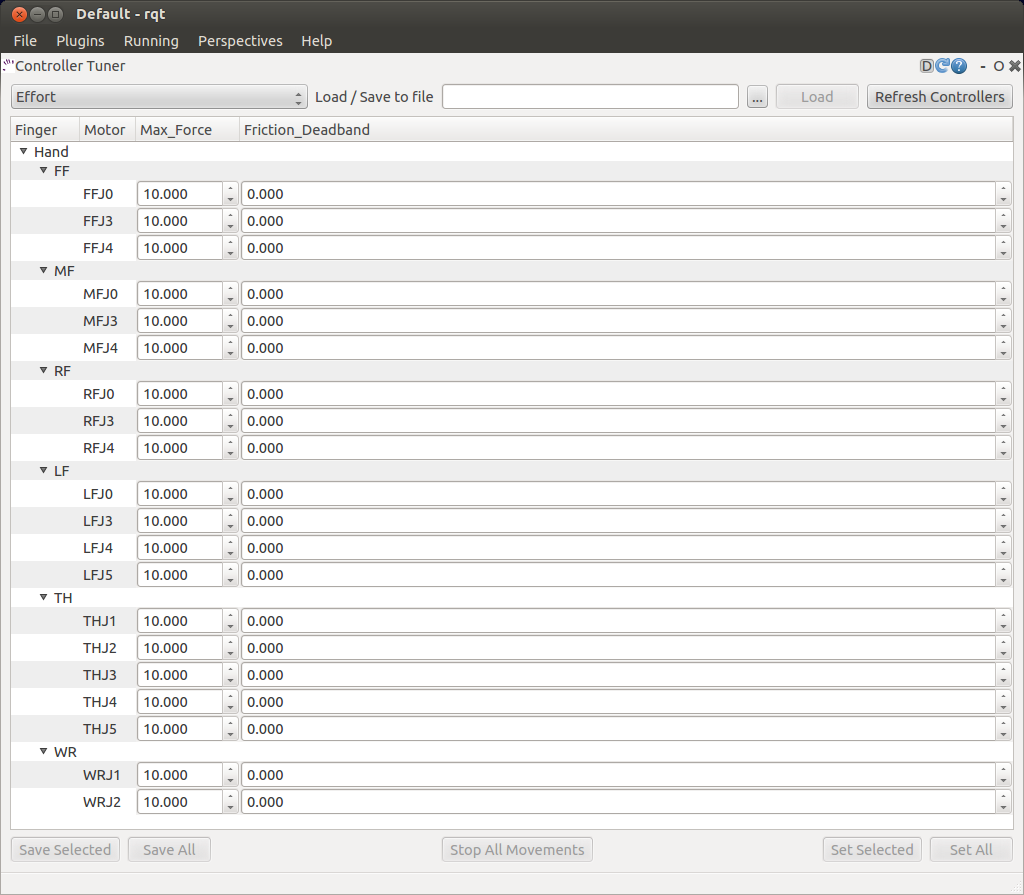
Task: Click the '...' browse file button
Action: click(x=757, y=97)
